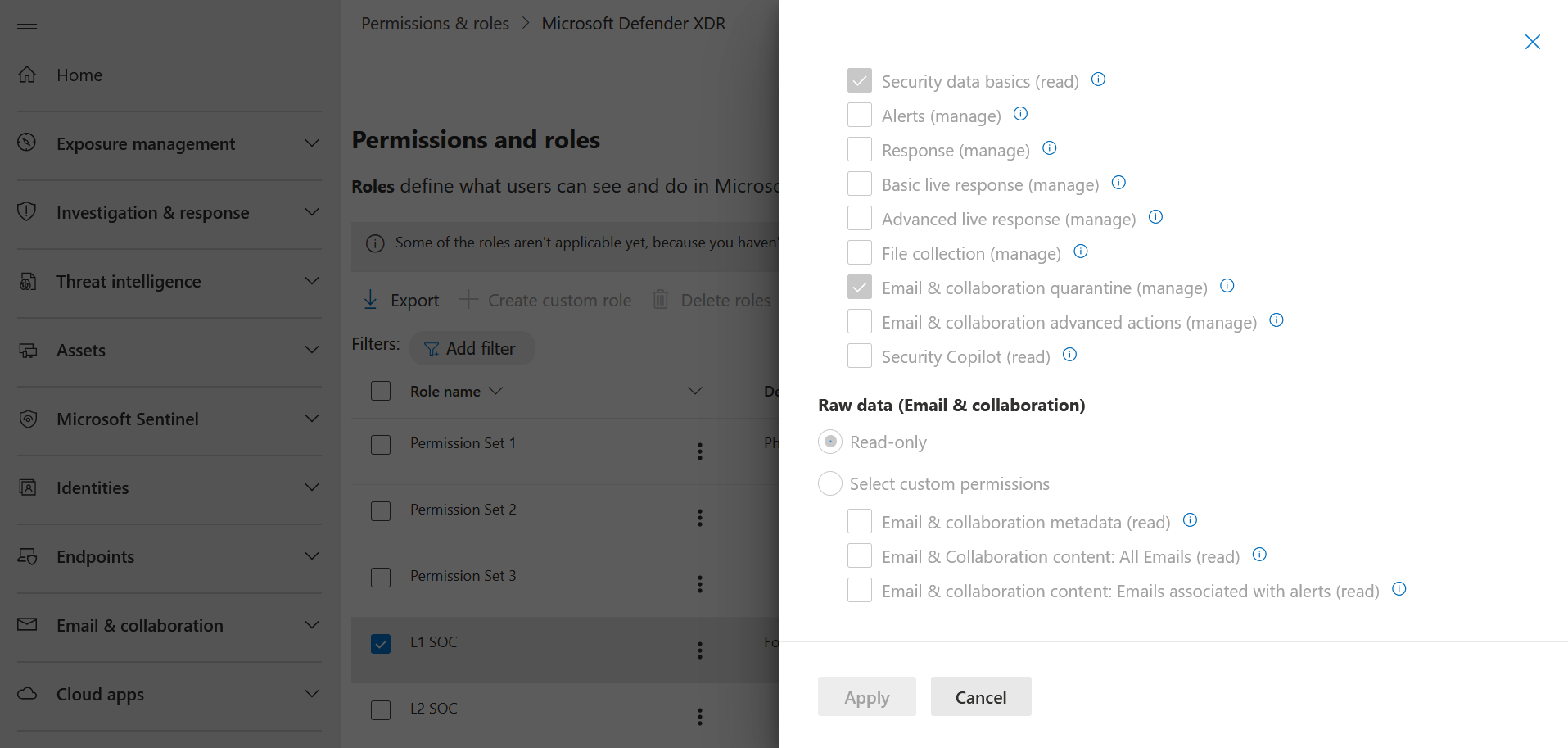Open the three-dot menu for Permission Set 2
The image size is (1568, 748).
point(700,518)
